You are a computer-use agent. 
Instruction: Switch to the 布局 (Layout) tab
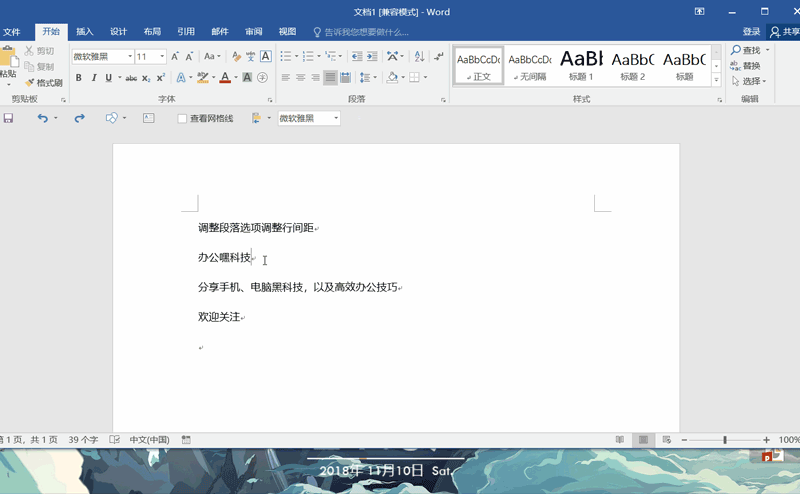pos(152,31)
